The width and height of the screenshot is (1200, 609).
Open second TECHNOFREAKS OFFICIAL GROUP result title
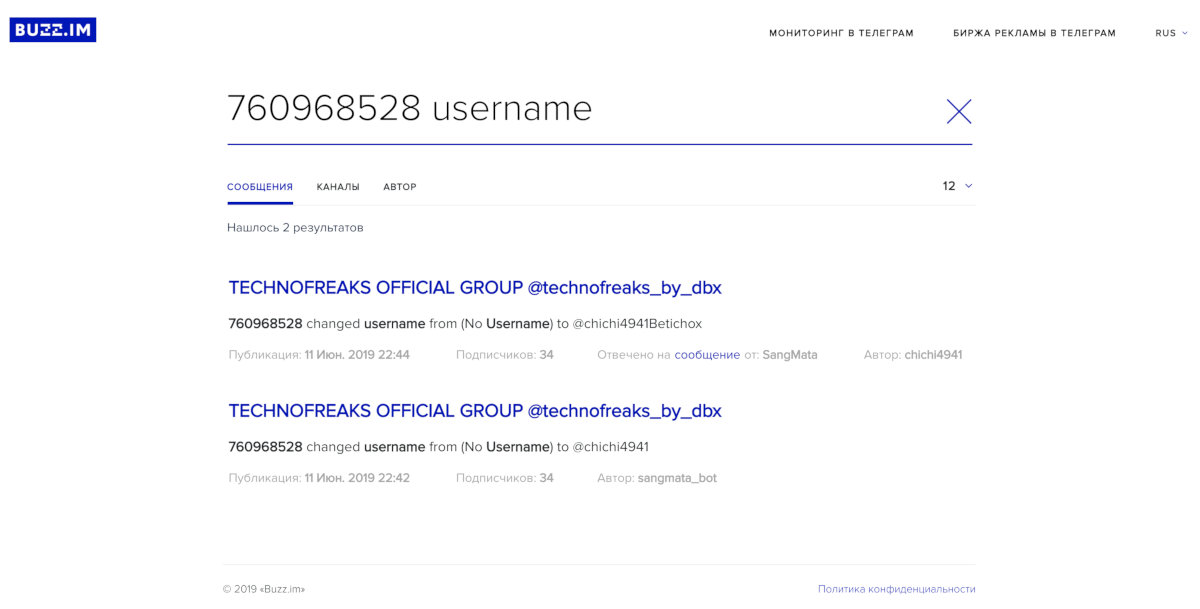pyautogui.click(x=475, y=411)
